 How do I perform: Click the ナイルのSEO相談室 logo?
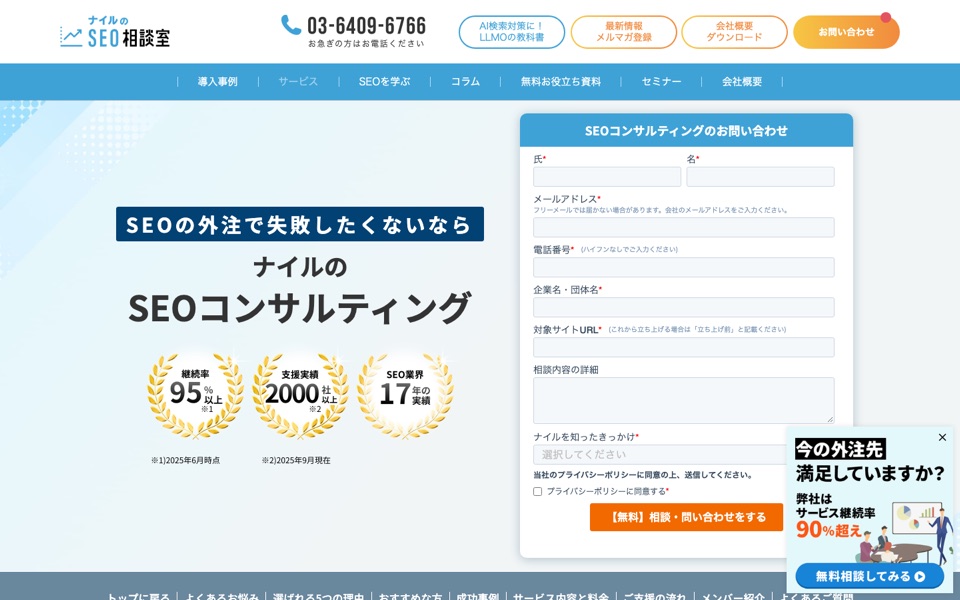click(x=114, y=32)
